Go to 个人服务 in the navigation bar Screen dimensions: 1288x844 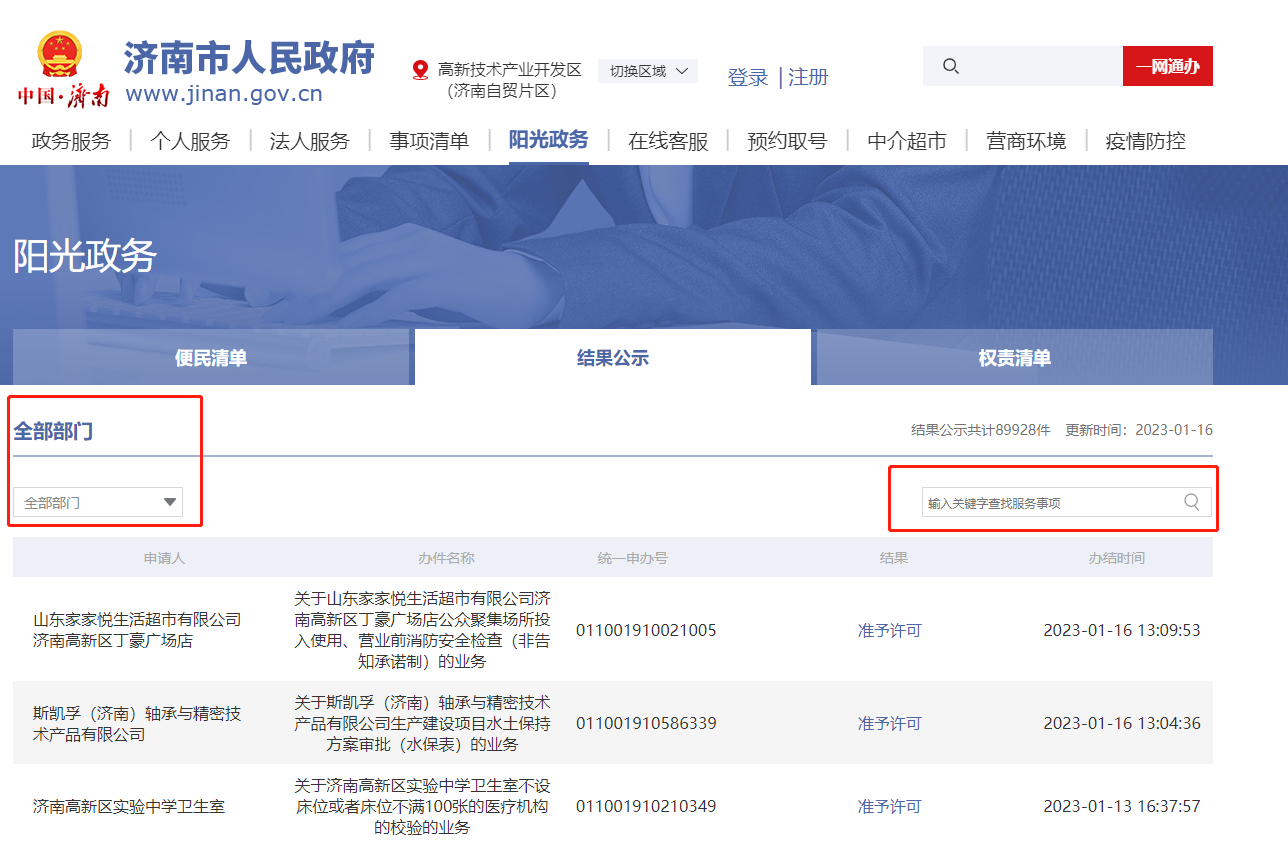click(x=190, y=141)
